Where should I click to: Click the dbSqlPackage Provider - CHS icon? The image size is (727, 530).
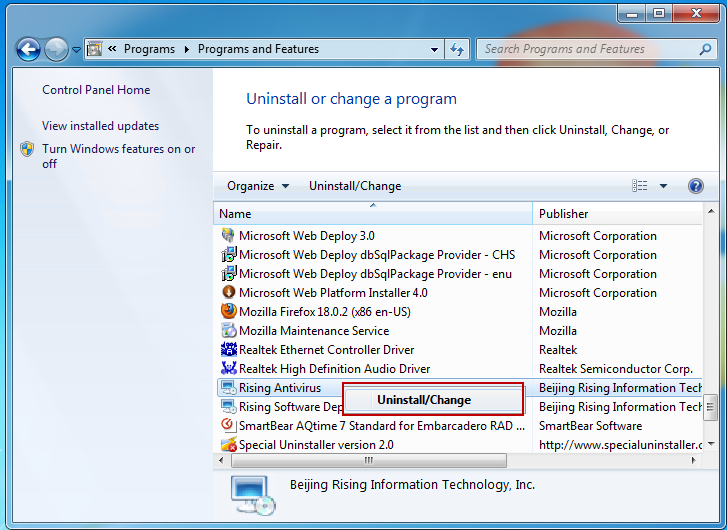(x=228, y=255)
